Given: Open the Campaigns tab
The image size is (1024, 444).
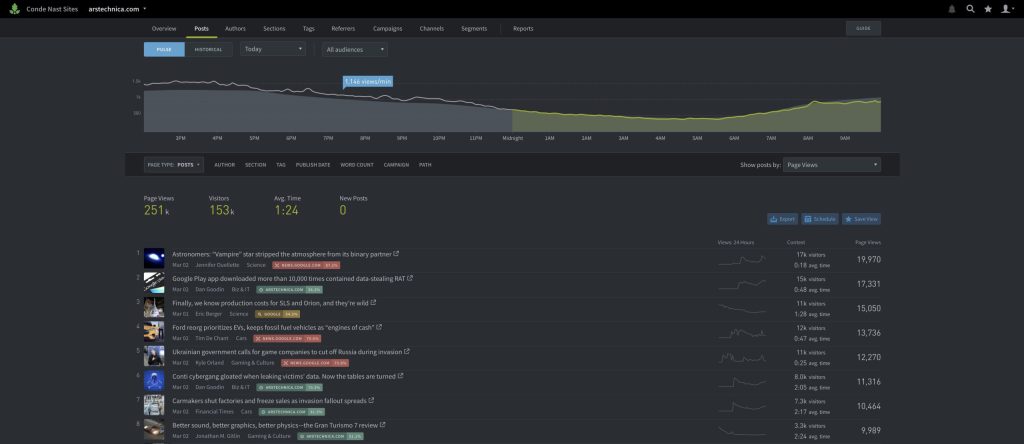Looking at the screenshot, I should coord(387,29).
